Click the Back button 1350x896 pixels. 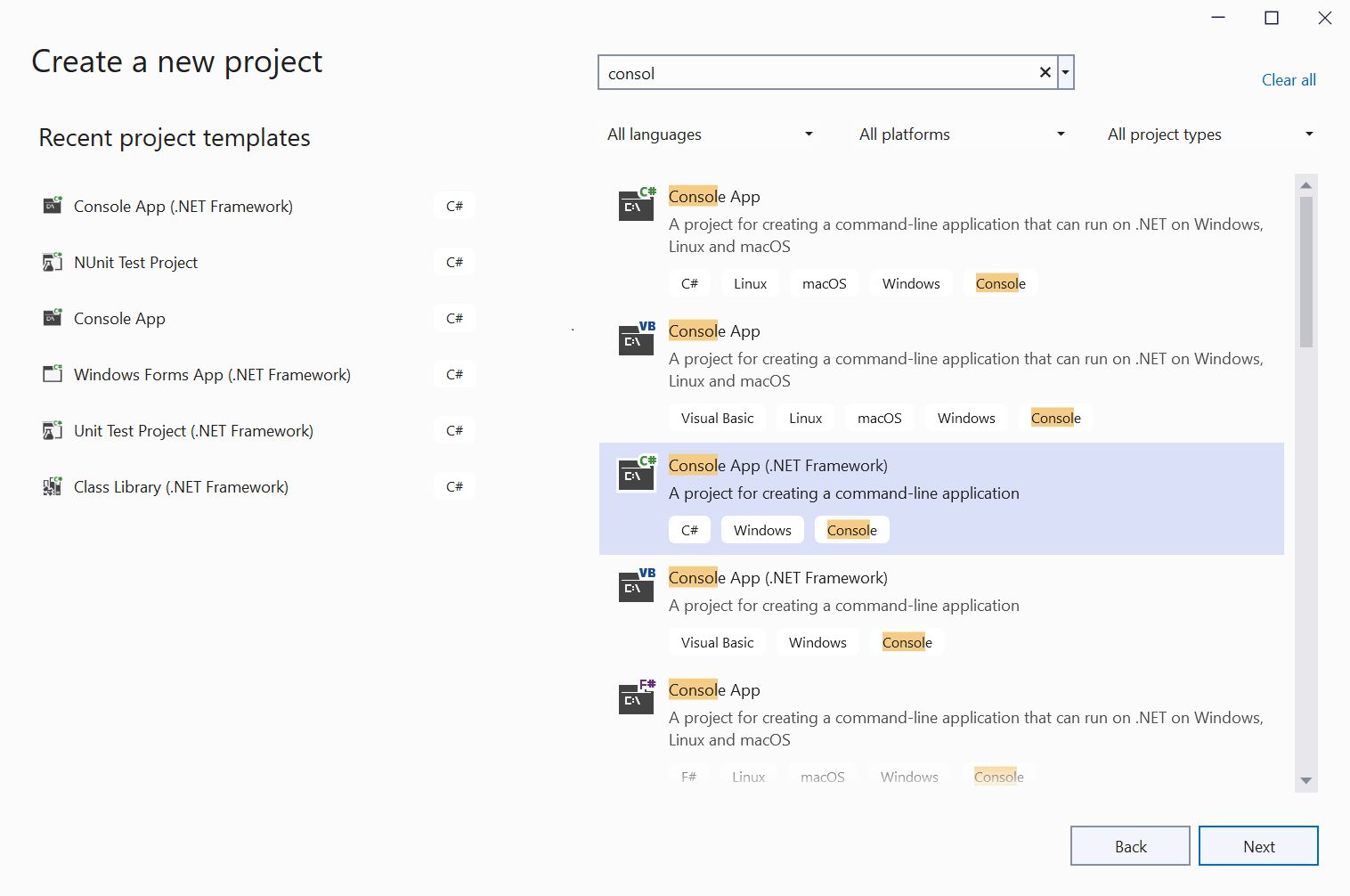point(1130,845)
